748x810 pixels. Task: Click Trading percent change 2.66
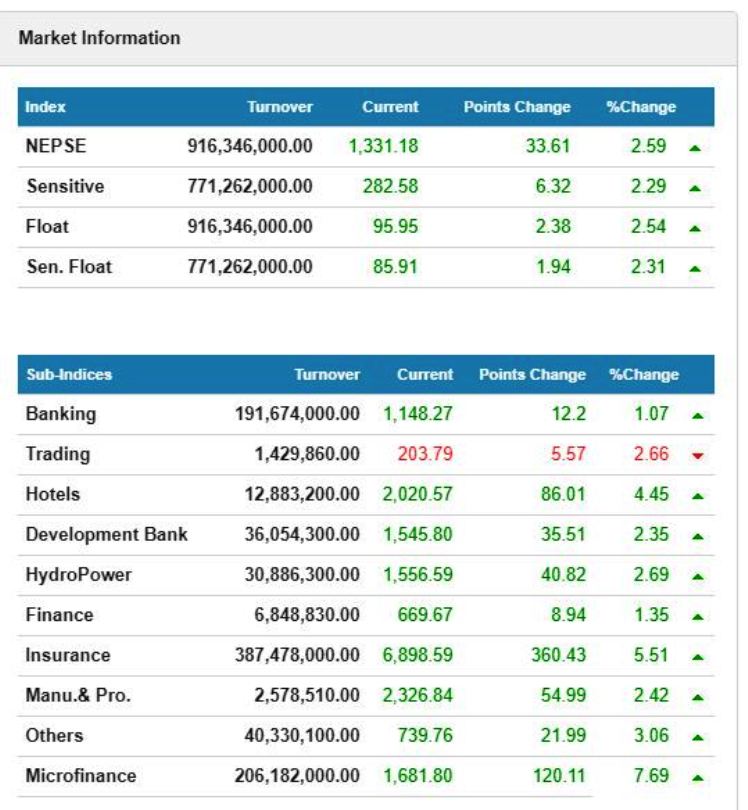[651, 454]
